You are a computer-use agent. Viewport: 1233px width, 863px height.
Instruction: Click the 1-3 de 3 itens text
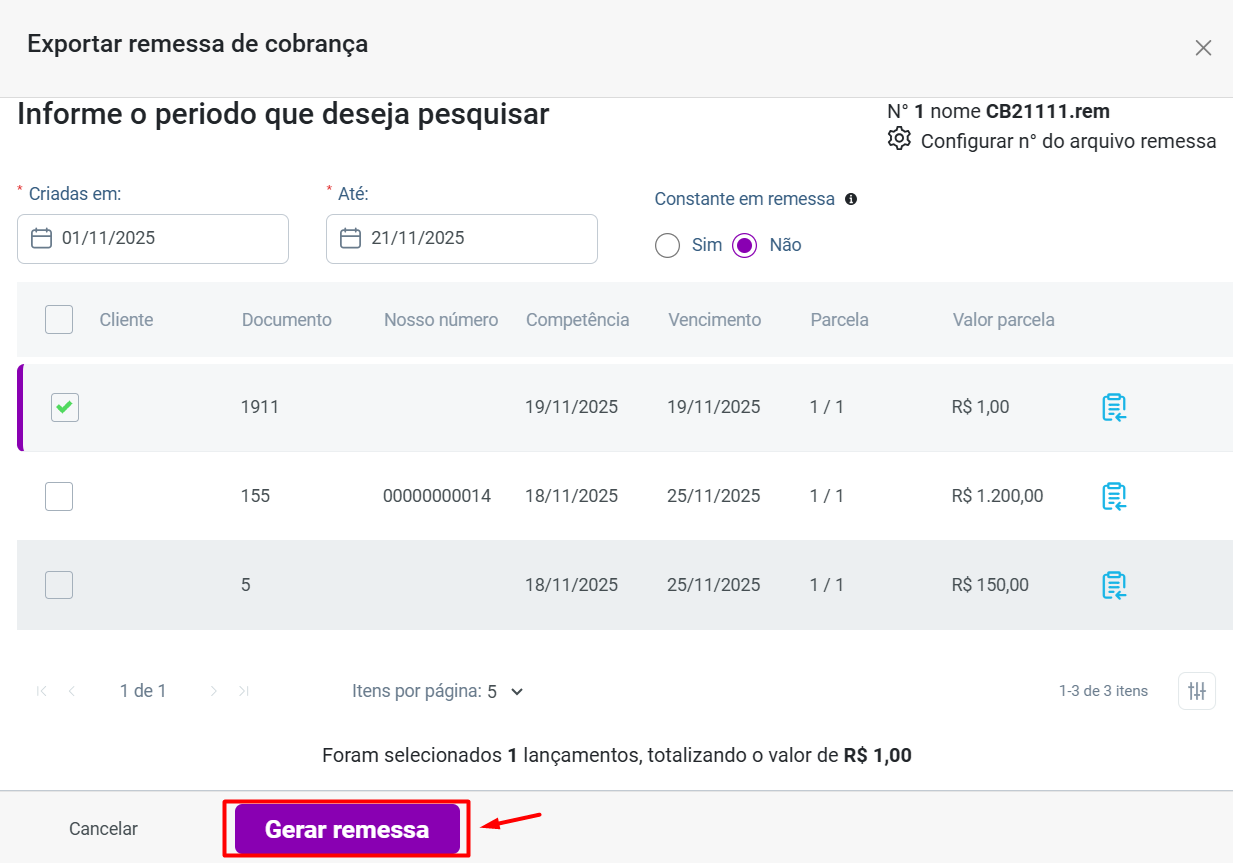coord(1103,691)
